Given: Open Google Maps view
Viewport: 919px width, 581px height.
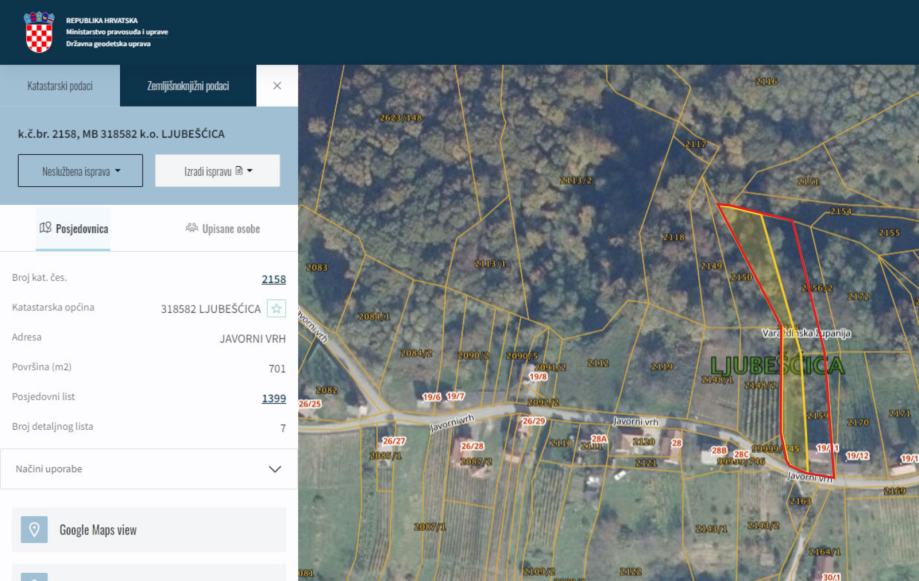Looking at the screenshot, I should pyautogui.click(x=149, y=530).
